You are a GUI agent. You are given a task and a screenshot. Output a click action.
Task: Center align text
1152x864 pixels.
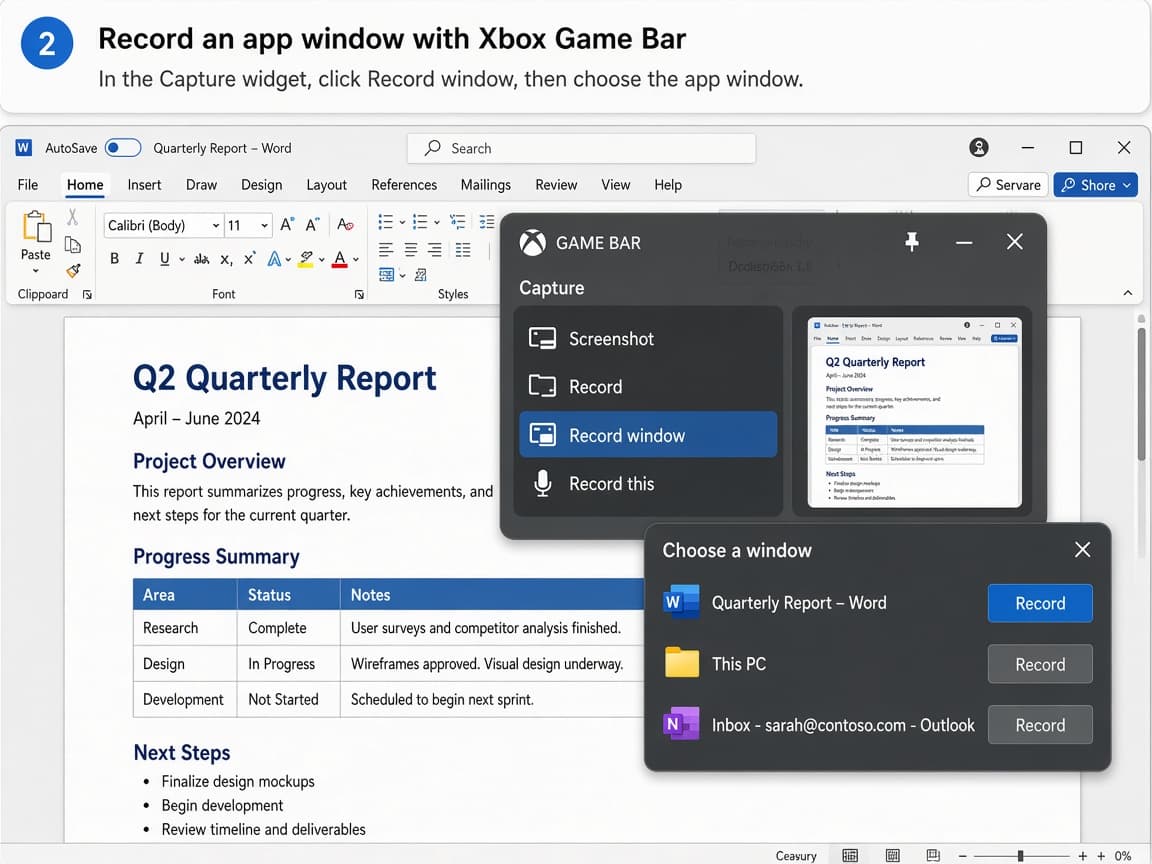(x=411, y=250)
